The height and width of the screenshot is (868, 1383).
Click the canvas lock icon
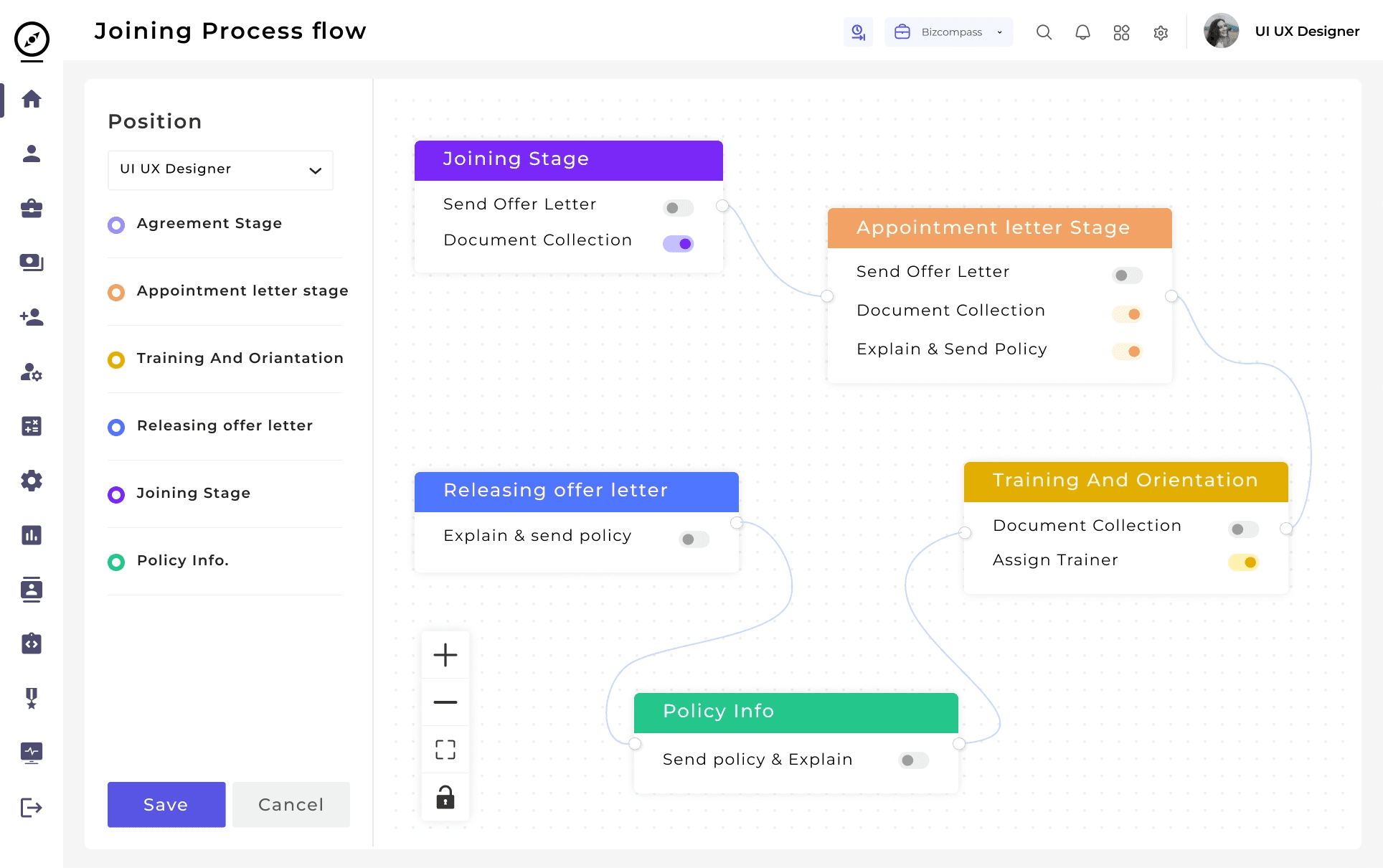(445, 797)
